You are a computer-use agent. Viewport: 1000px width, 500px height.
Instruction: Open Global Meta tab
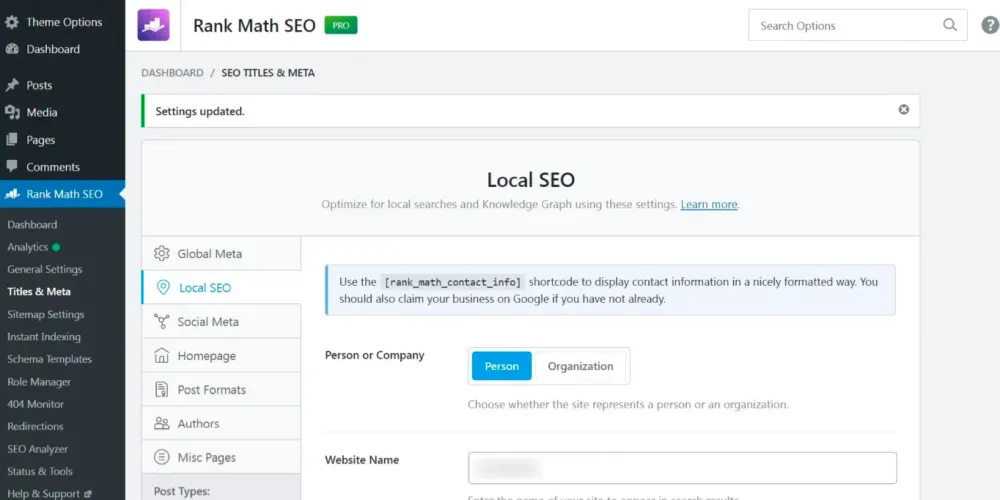click(x=221, y=254)
